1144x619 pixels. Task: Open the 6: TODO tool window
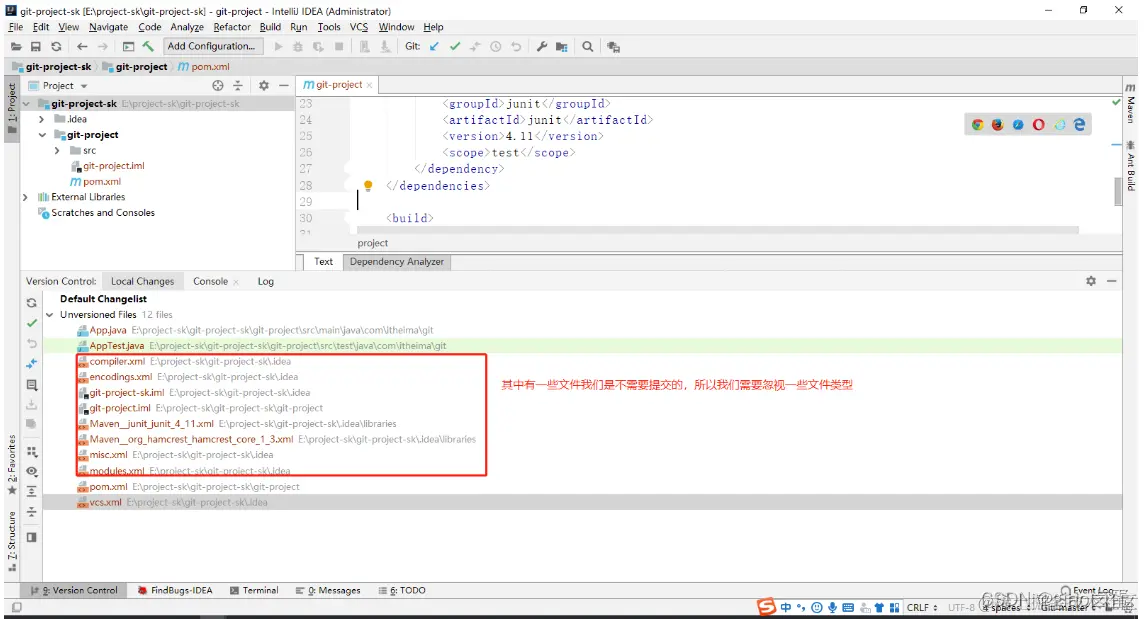click(x=402, y=591)
